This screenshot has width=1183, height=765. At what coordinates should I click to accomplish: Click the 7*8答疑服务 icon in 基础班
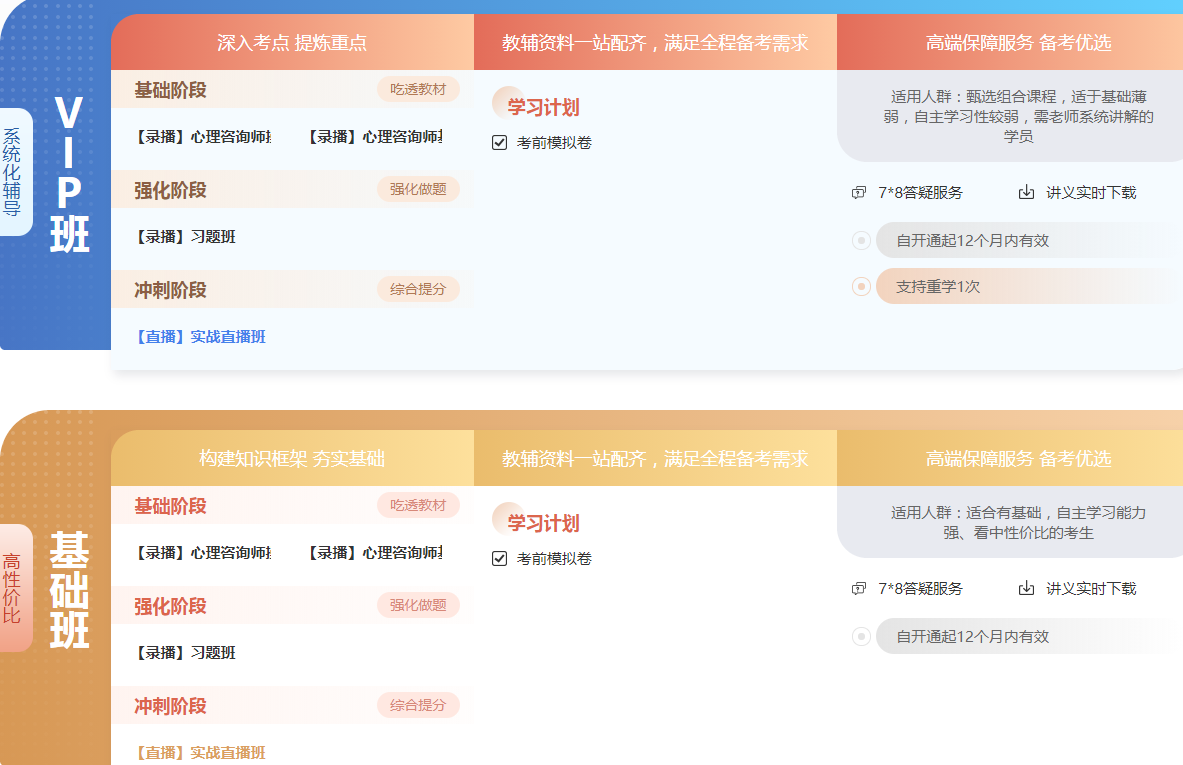coord(859,589)
